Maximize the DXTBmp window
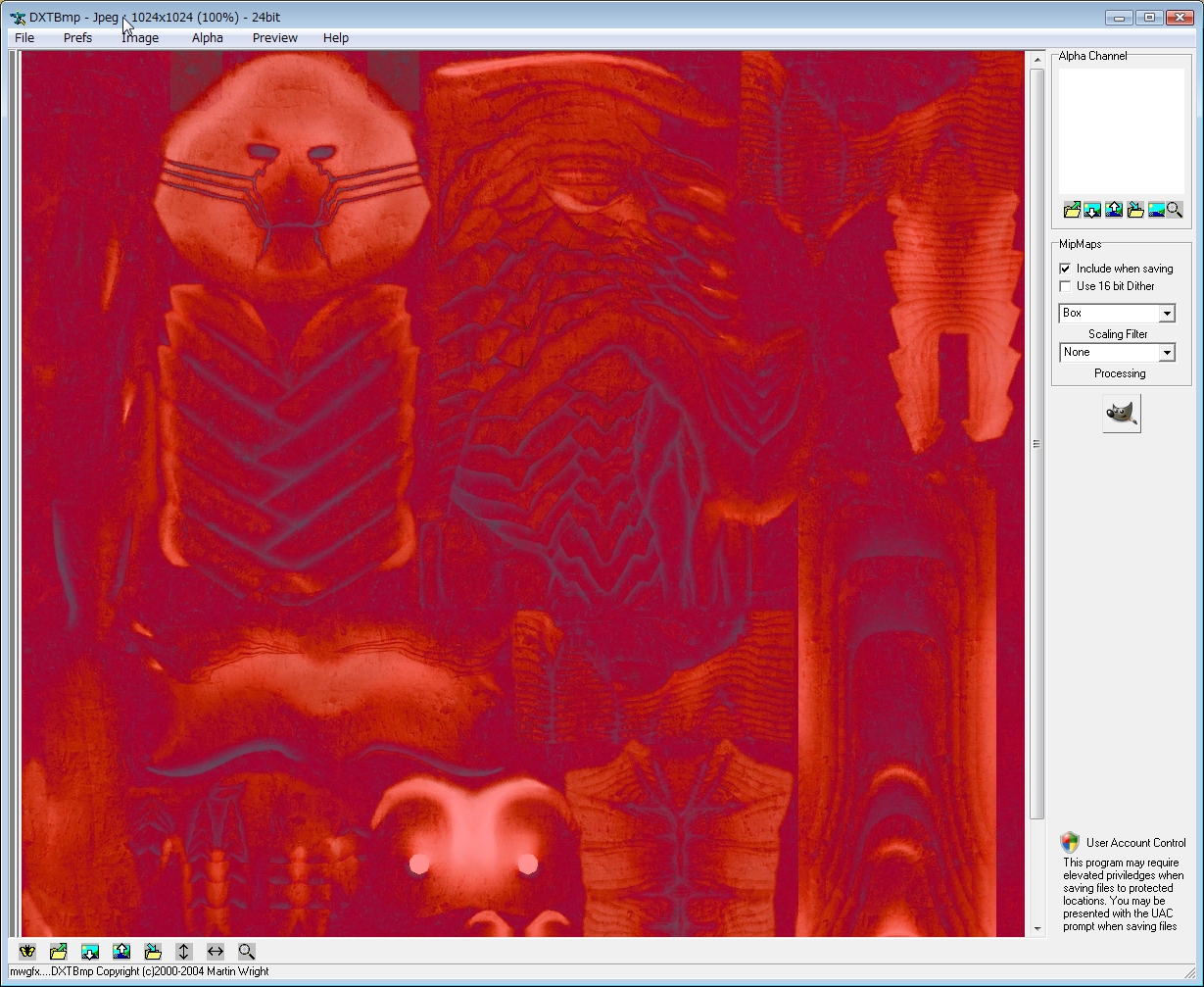 click(1149, 17)
